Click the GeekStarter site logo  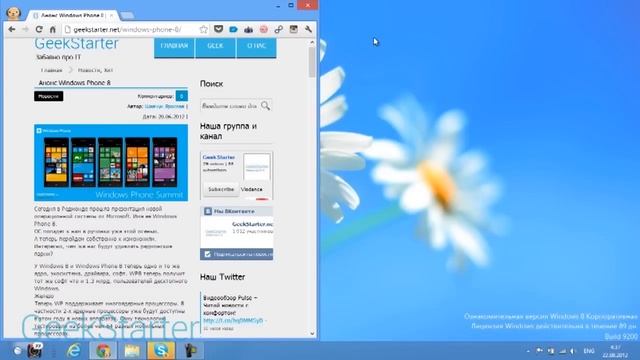76,43
